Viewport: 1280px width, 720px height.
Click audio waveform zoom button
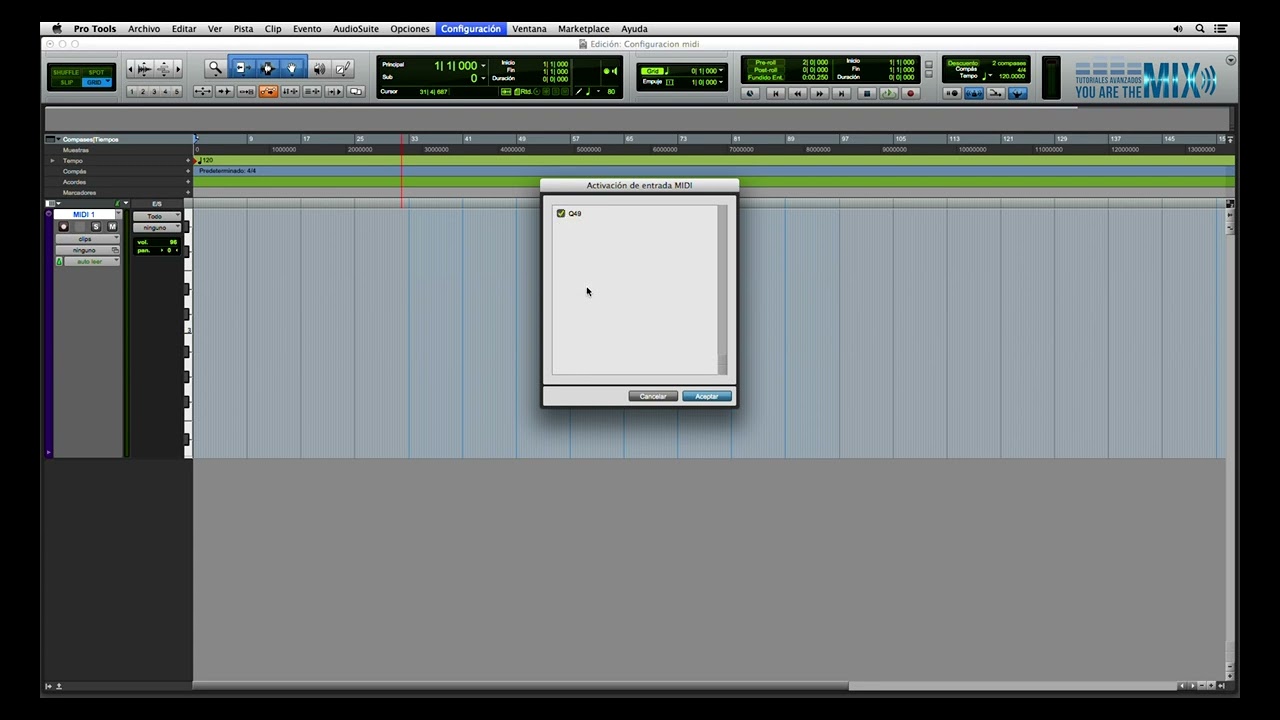click(x=144, y=69)
